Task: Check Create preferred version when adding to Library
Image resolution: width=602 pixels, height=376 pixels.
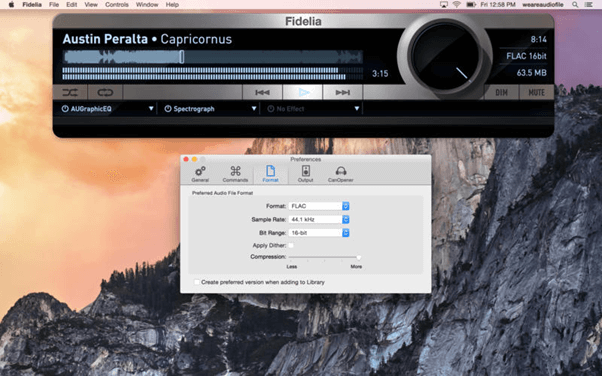Action: (x=197, y=282)
